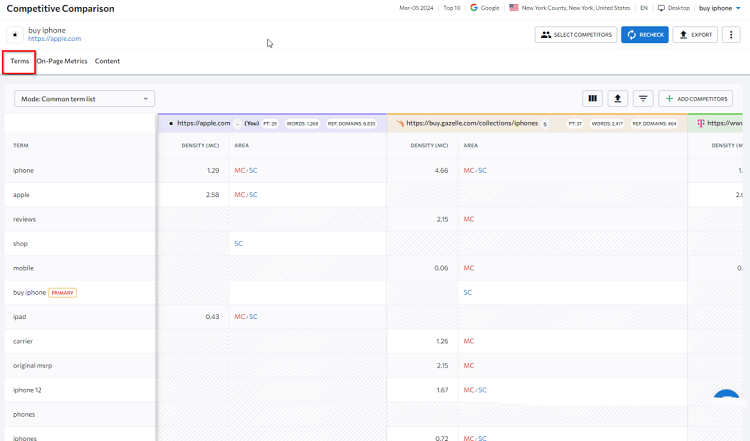Viewport: 750px width, 441px height.
Task: Click the 1.29 density value for iphone
Action: [x=213, y=170]
